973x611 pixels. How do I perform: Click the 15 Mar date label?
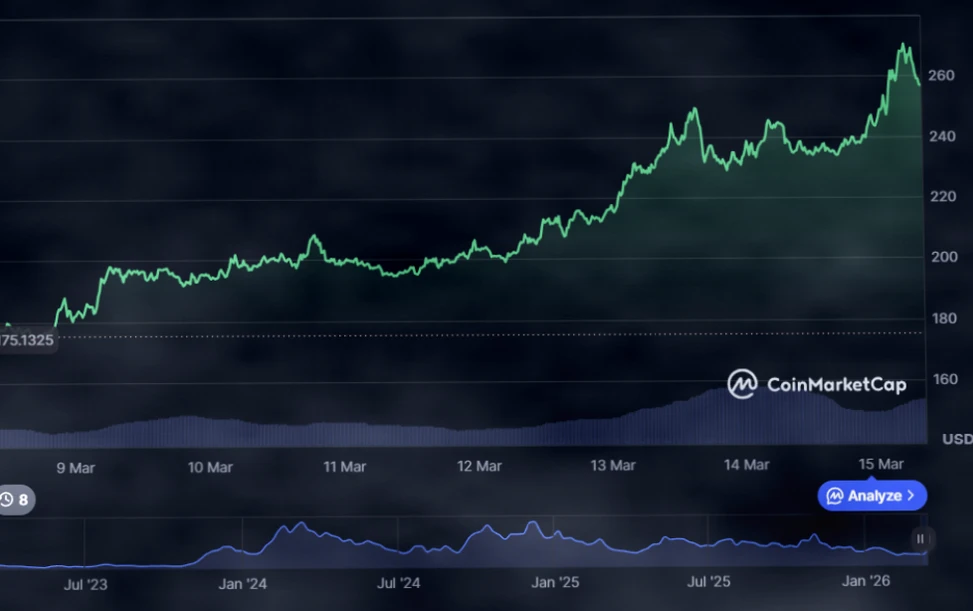[x=881, y=464]
